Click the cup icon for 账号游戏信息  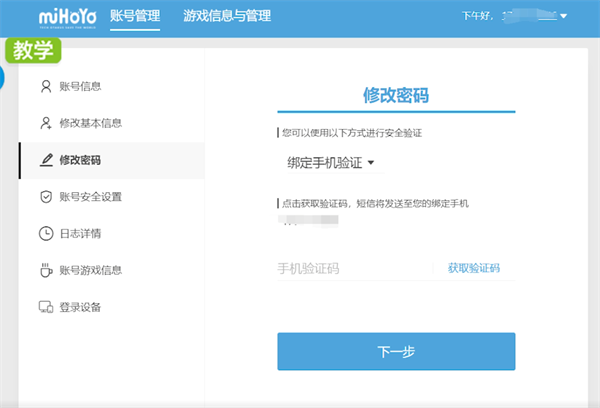[45, 270]
